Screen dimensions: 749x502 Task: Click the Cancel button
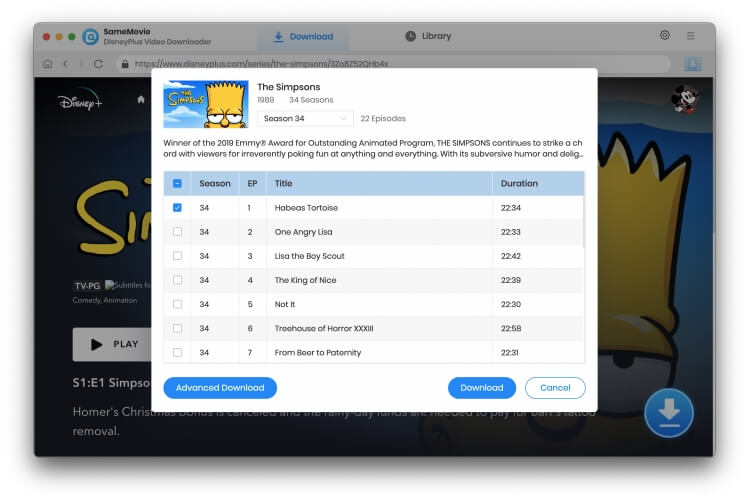555,388
